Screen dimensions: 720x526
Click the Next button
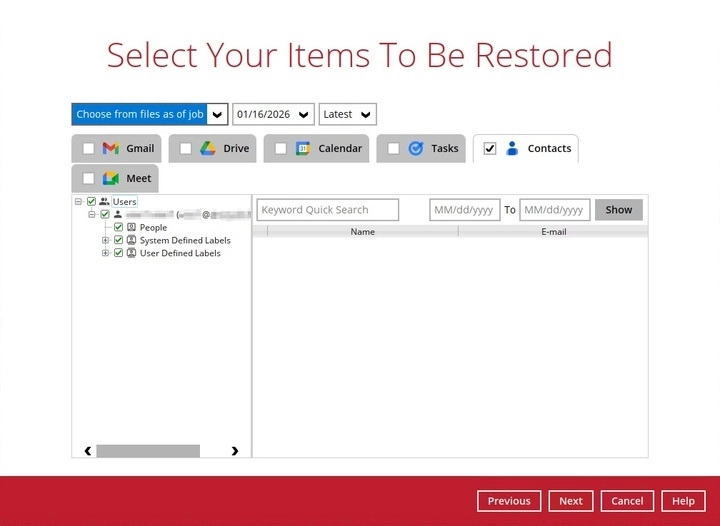coord(570,501)
